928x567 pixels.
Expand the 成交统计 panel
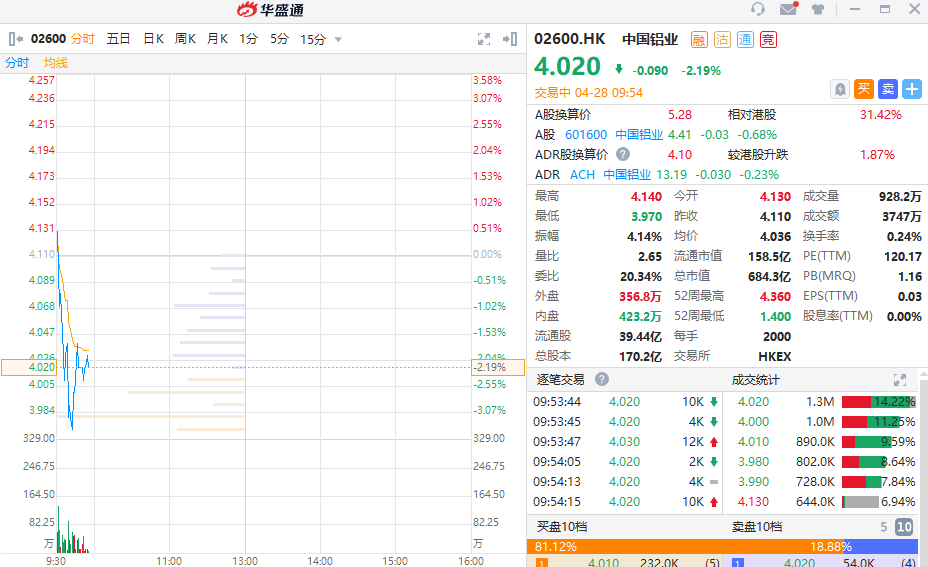pyautogui.click(x=900, y=380)
